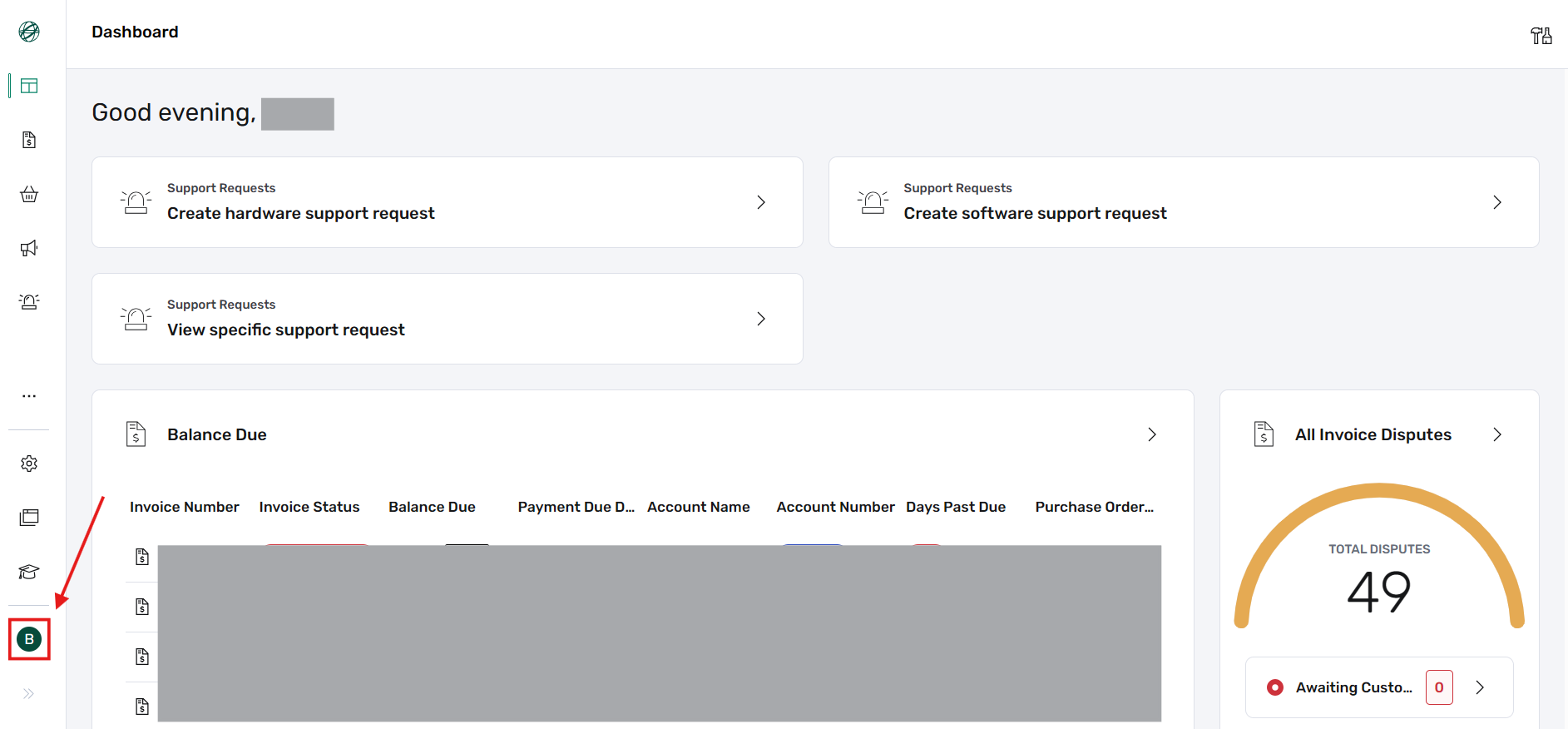This screenshot has width=1568, height=729.
Task: Click the Purchase Order... column header
Action: click(1095, 507)
